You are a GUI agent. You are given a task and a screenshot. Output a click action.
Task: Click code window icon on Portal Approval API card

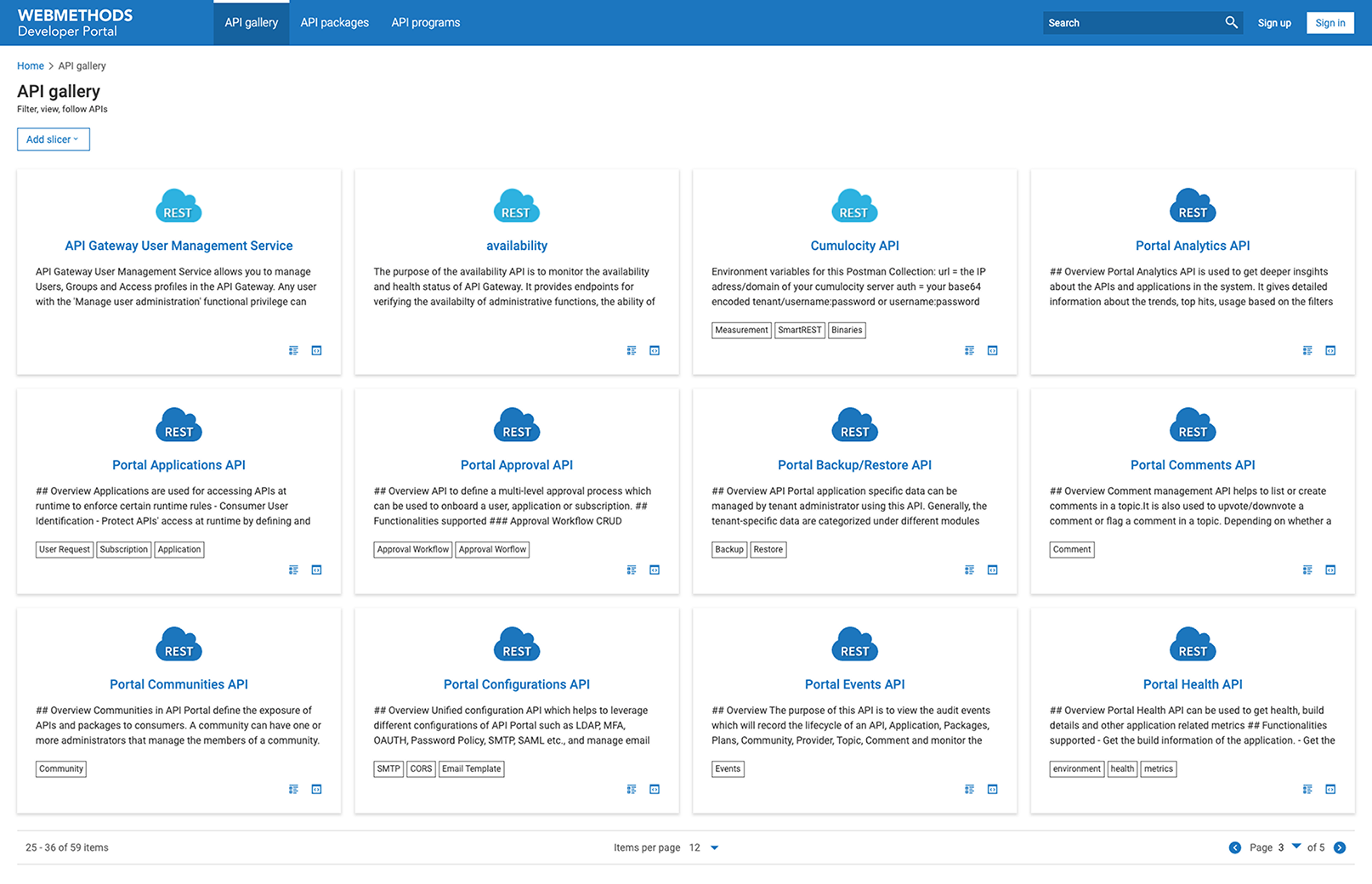click(x=655, y=569)
